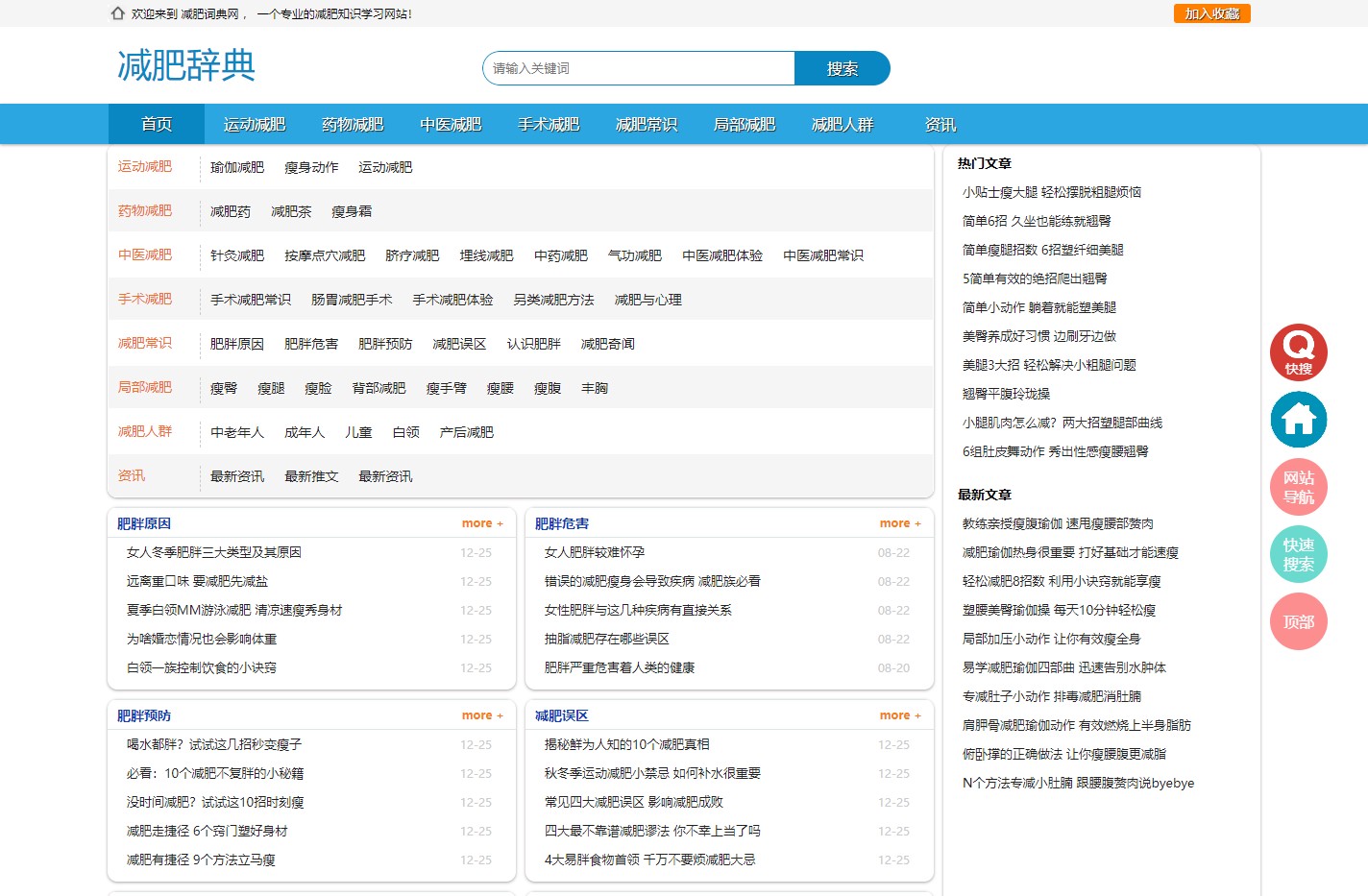Open the 减肥与心理 category link
The height and width of the screenshot is (896, 1368).
tap(647, 300)
